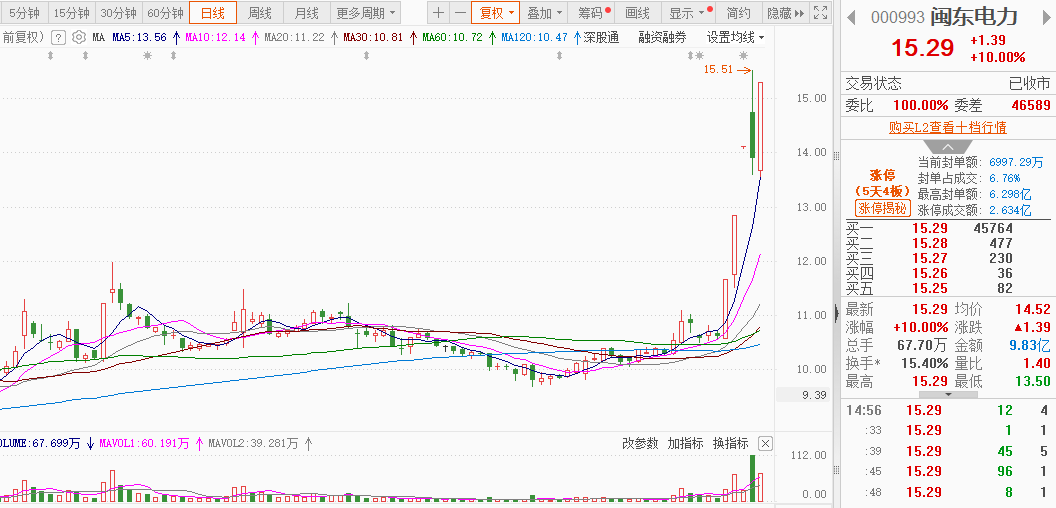Close the volume indicator panel with X
Image resolution: width=1056 pixels, height=508 pixels.
click(x=765, y=443)
